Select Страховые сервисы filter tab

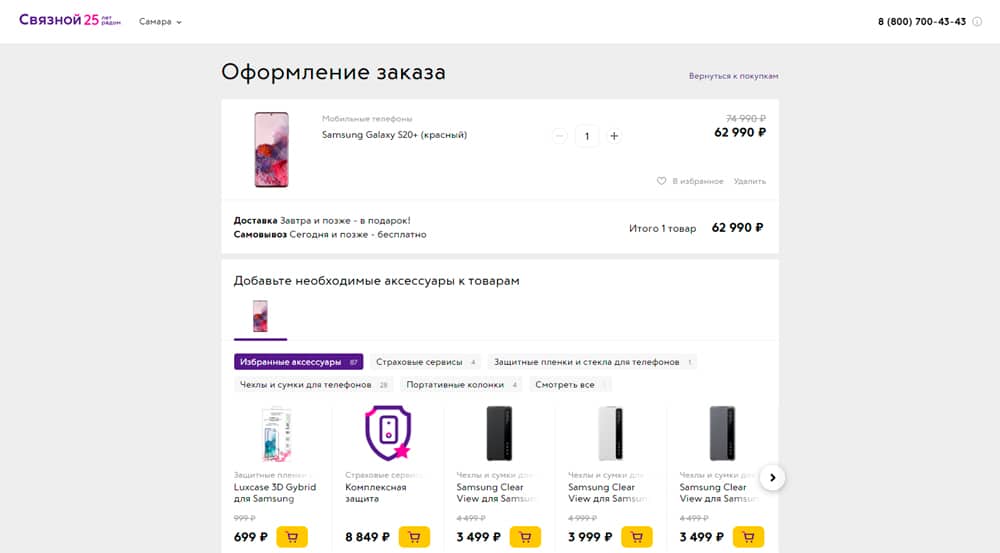pyautogui.click(x=425, y=362)
